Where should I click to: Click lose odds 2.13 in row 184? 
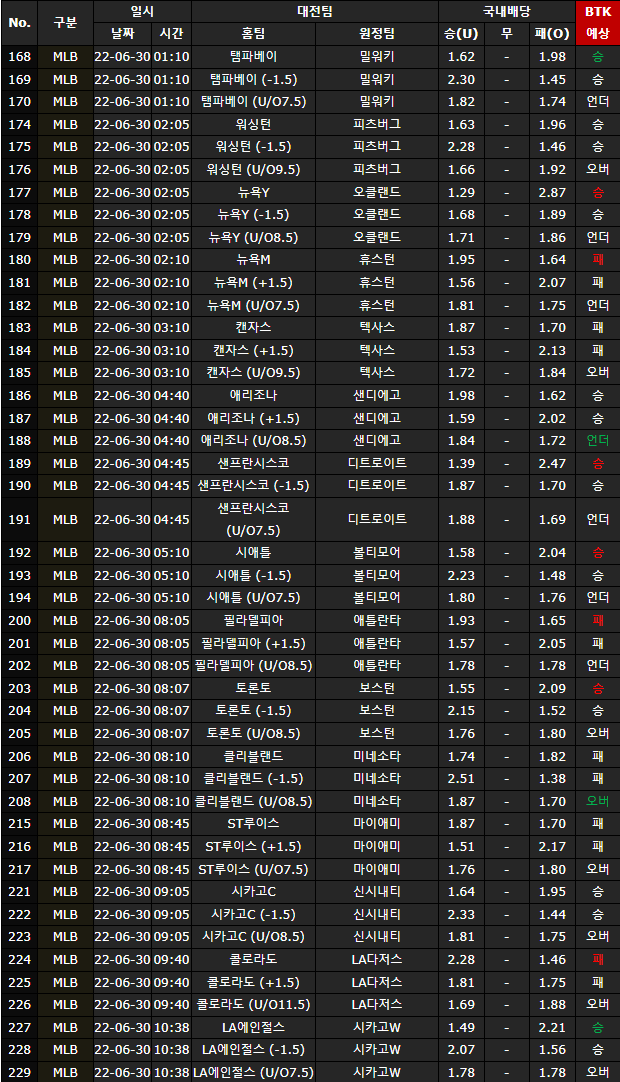pyautogui.click(x=552, y=351)
